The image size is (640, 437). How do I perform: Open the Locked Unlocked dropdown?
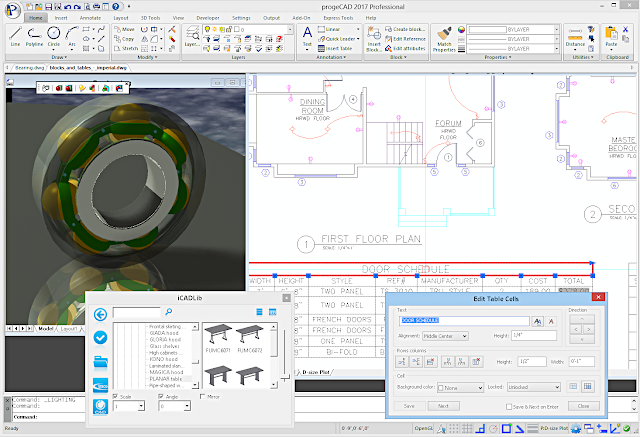(533, 387)
